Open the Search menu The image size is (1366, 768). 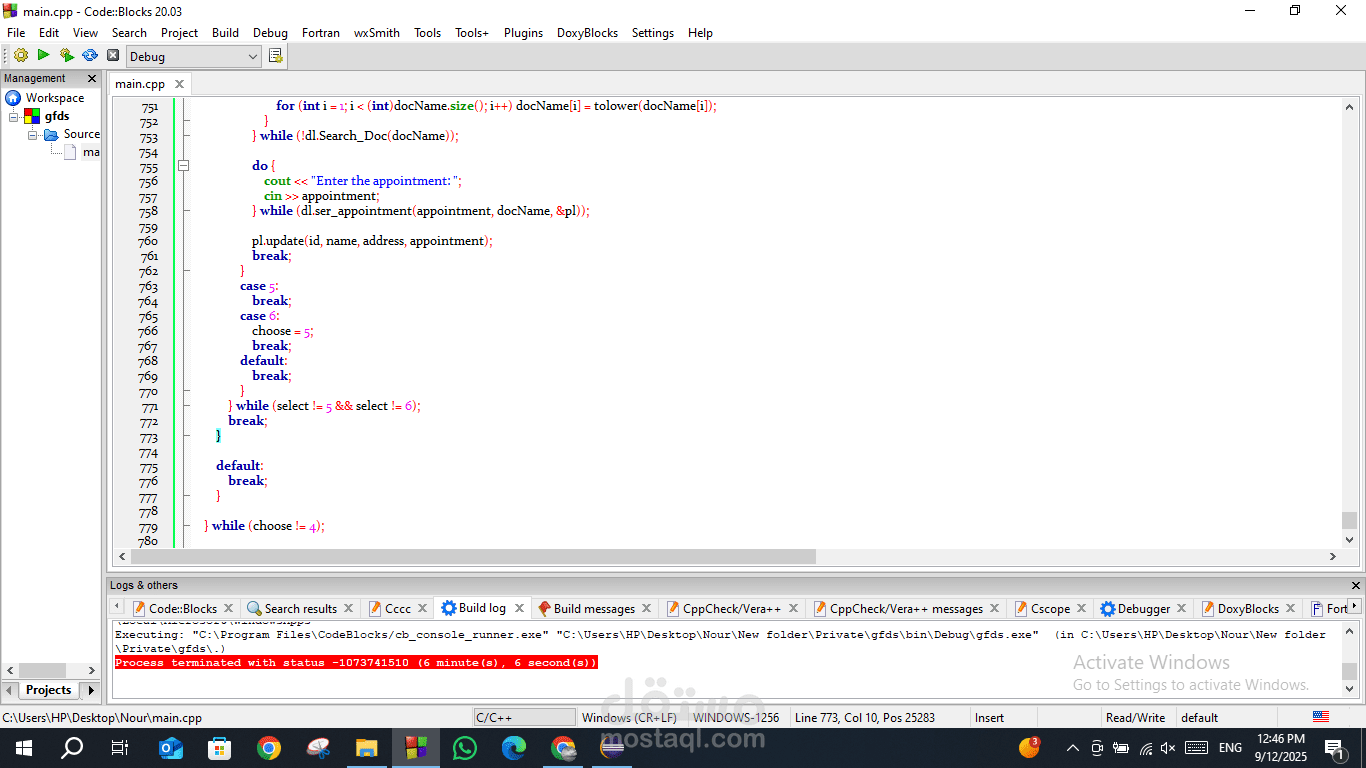click(129, 33)
